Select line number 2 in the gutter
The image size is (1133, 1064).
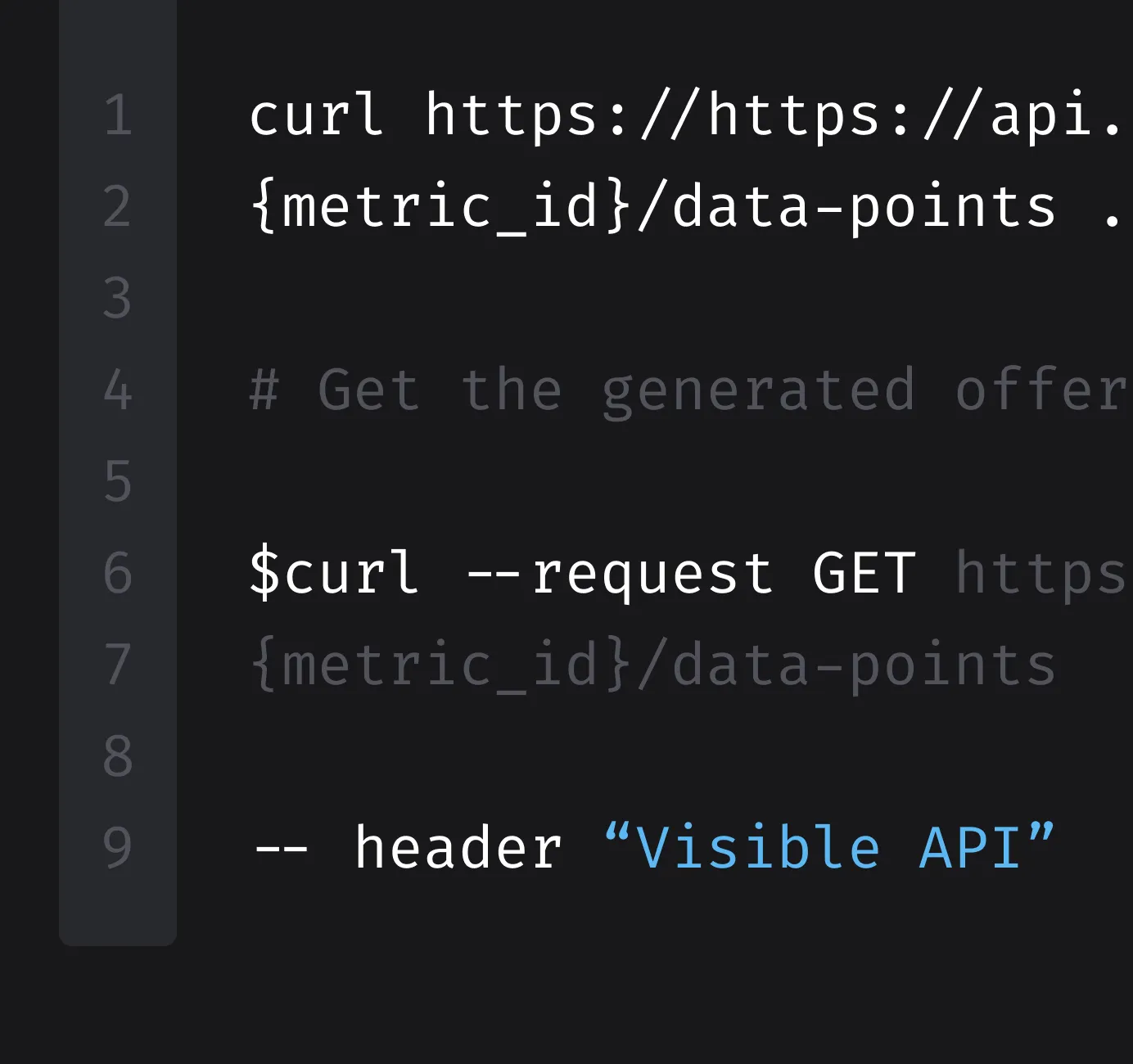[x=118, y=207]
